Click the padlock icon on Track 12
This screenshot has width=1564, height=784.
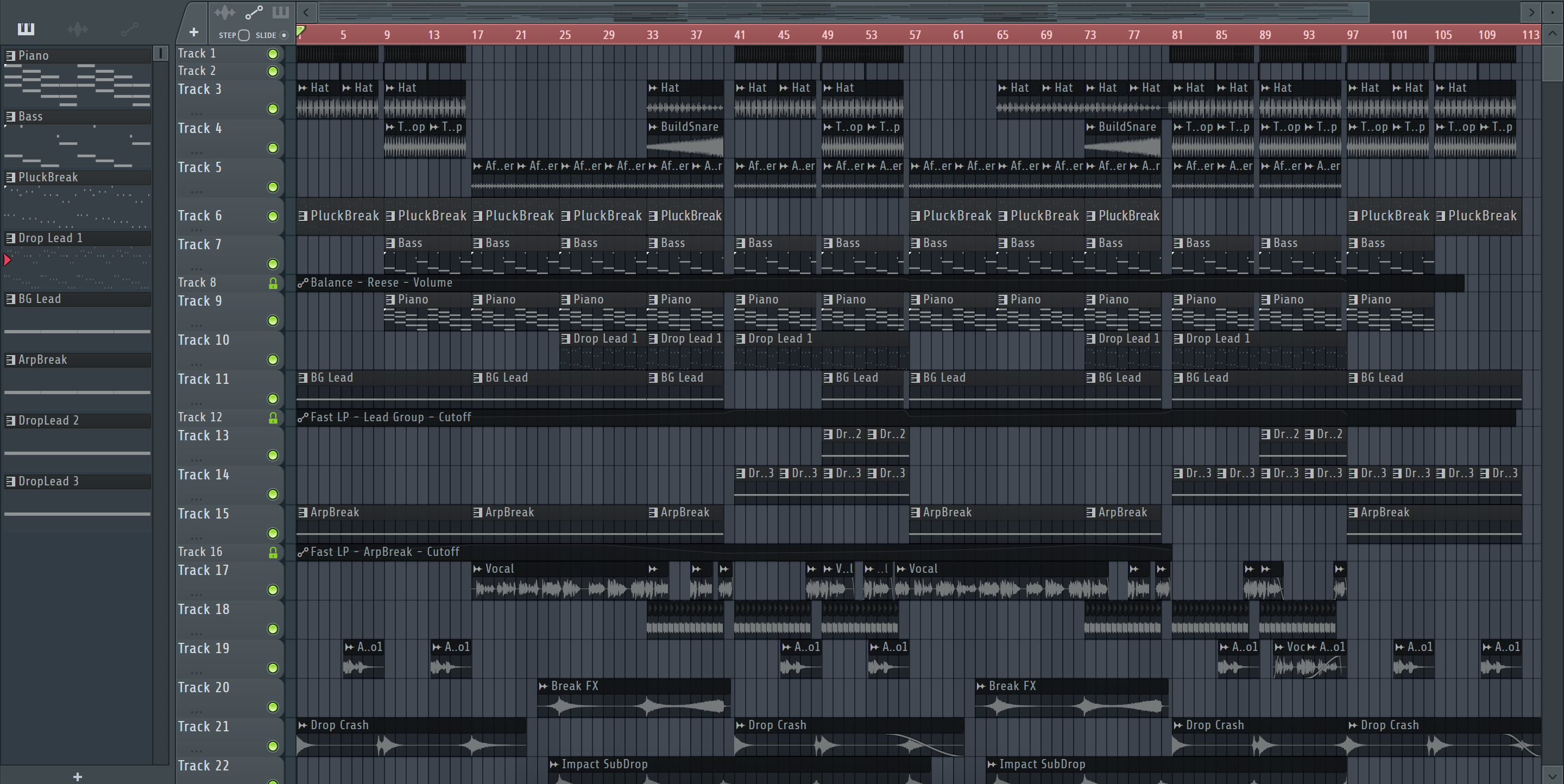(x=273, y=418)
